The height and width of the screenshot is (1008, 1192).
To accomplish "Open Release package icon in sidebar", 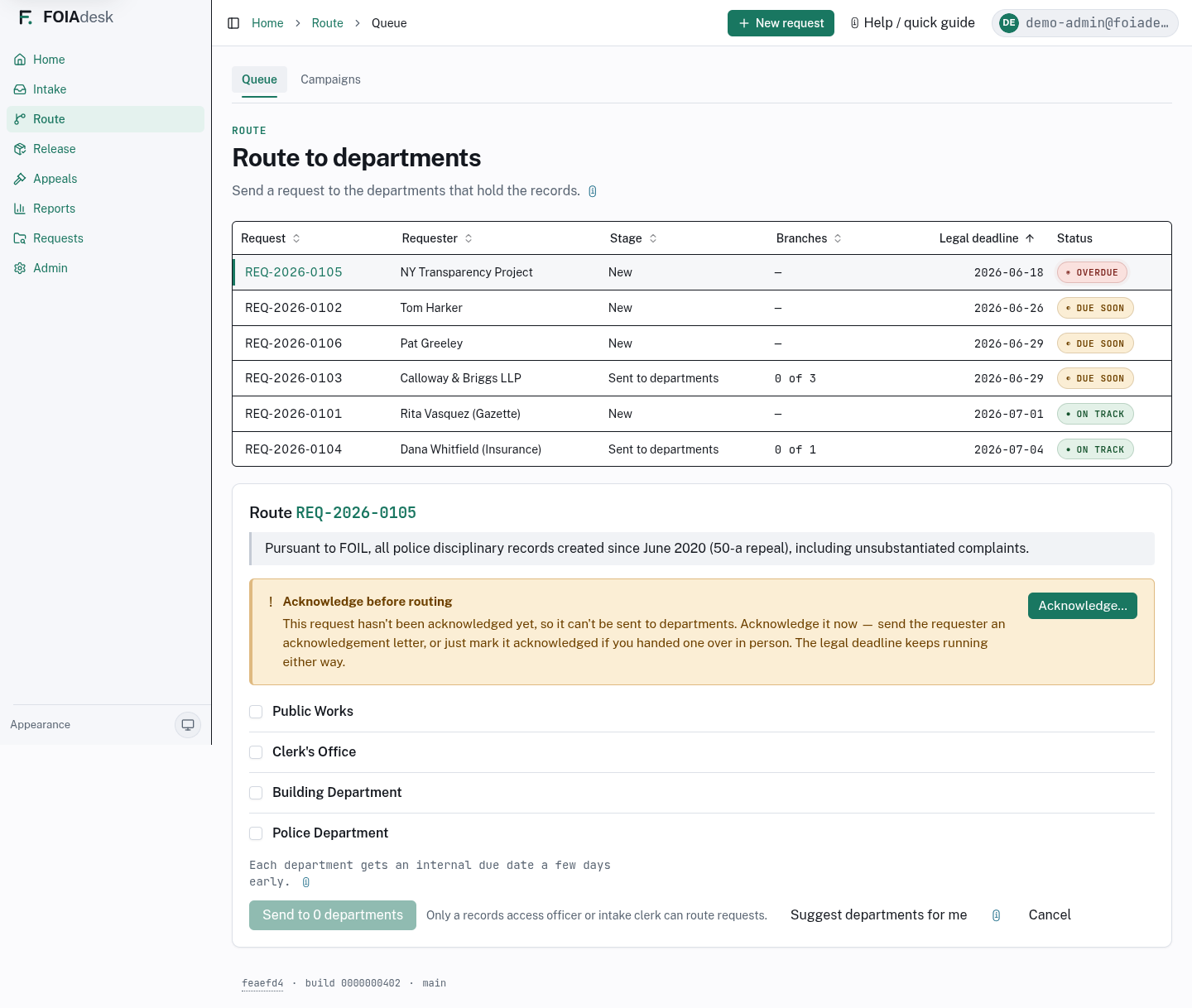I will click(x=20, y=149).
